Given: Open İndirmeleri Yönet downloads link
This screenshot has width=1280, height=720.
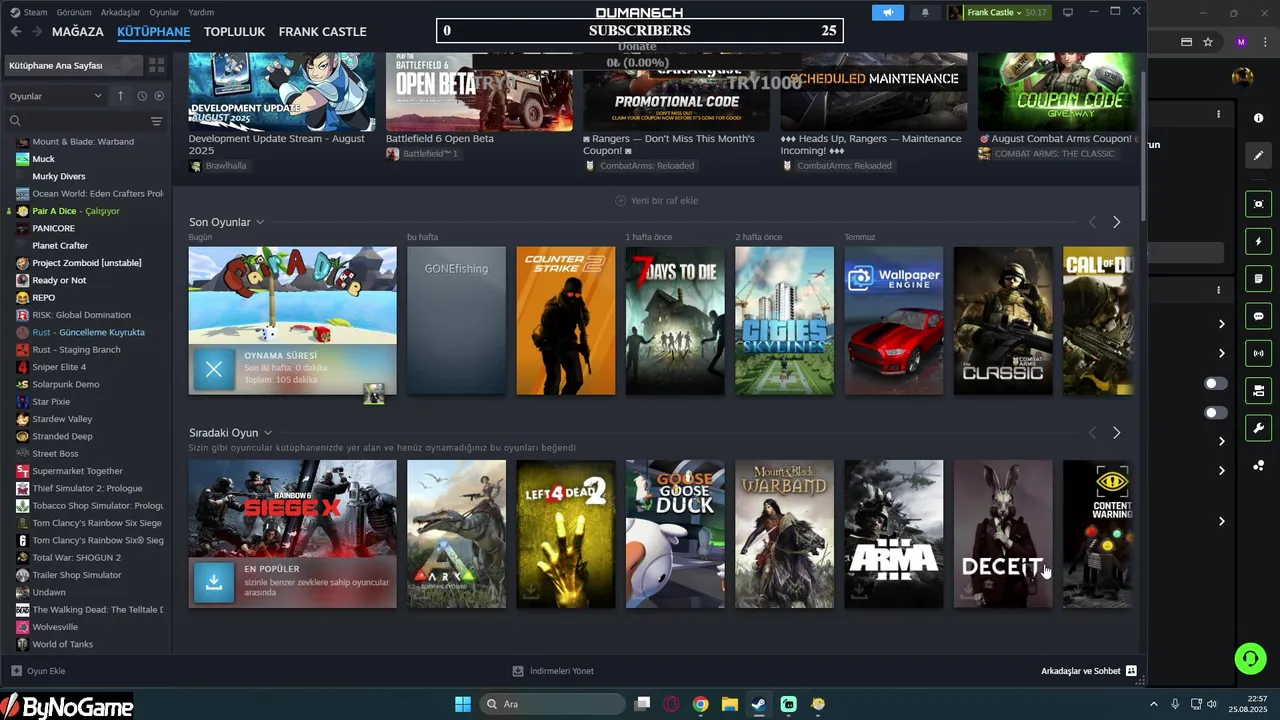Looking at the screenshot, I should (553, 671).
